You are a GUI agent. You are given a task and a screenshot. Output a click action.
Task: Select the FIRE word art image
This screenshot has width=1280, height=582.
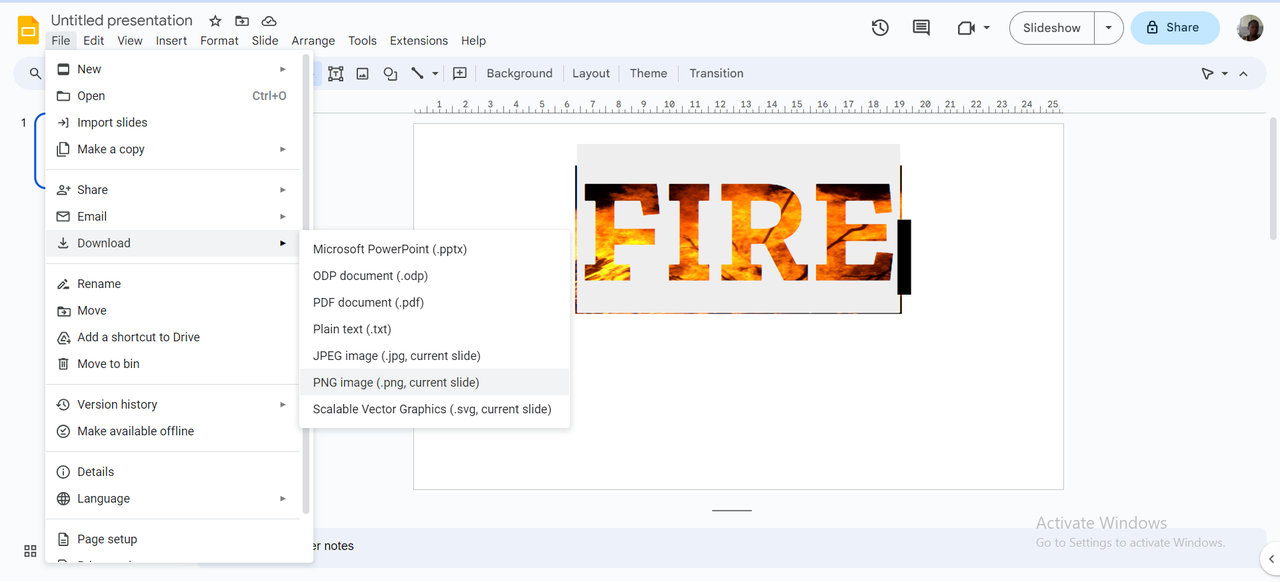(x=738, y=229)
